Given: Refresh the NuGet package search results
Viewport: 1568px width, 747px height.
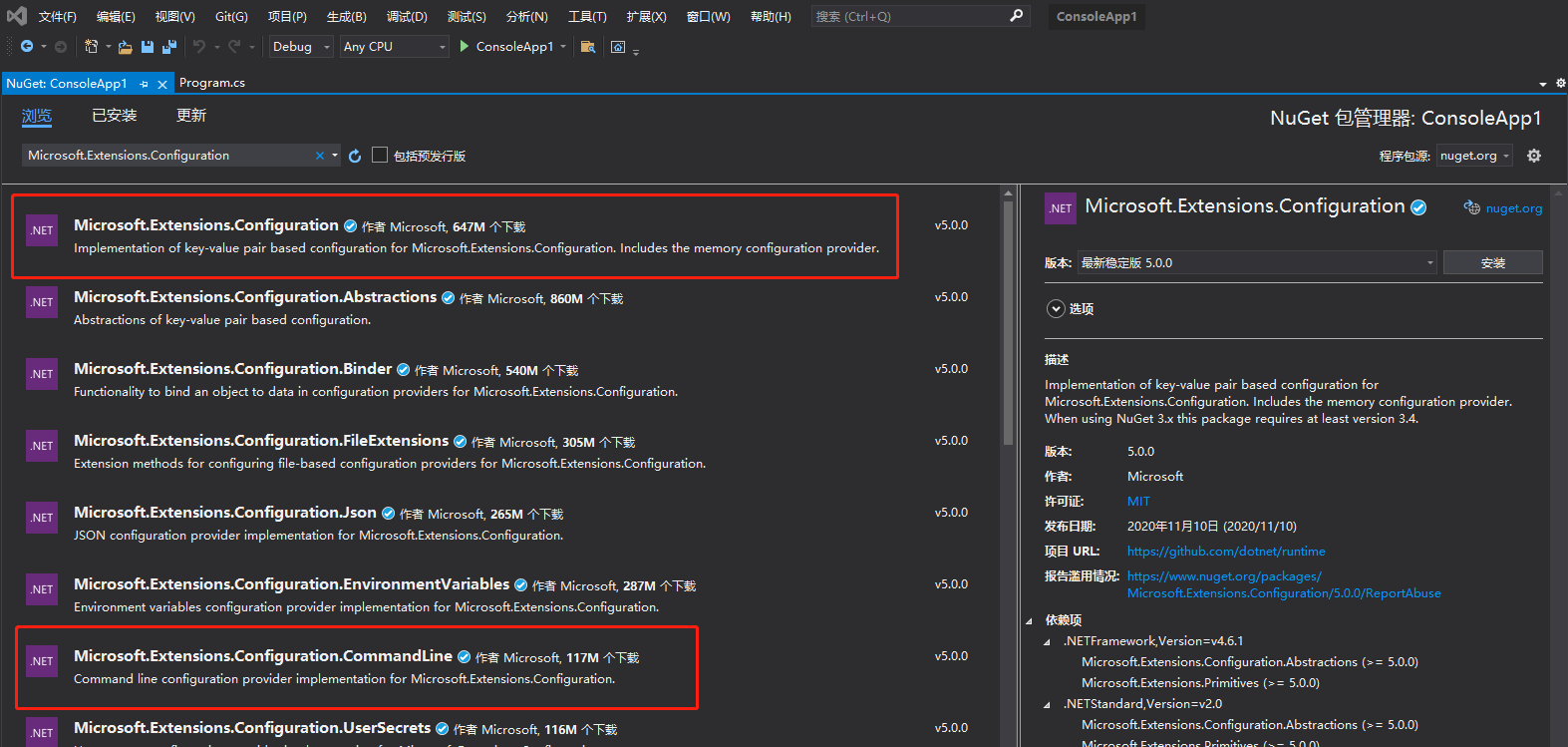Looking at the screenshot, I should click(x=355, y=156).
